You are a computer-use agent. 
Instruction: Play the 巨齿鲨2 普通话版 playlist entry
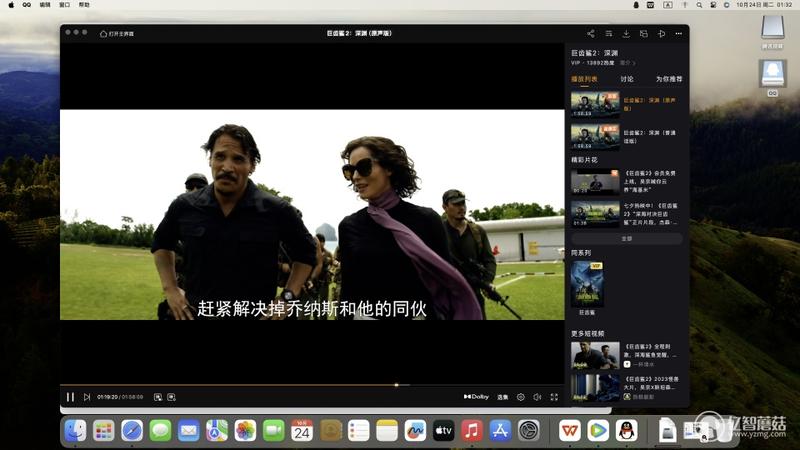click(627, 137)
